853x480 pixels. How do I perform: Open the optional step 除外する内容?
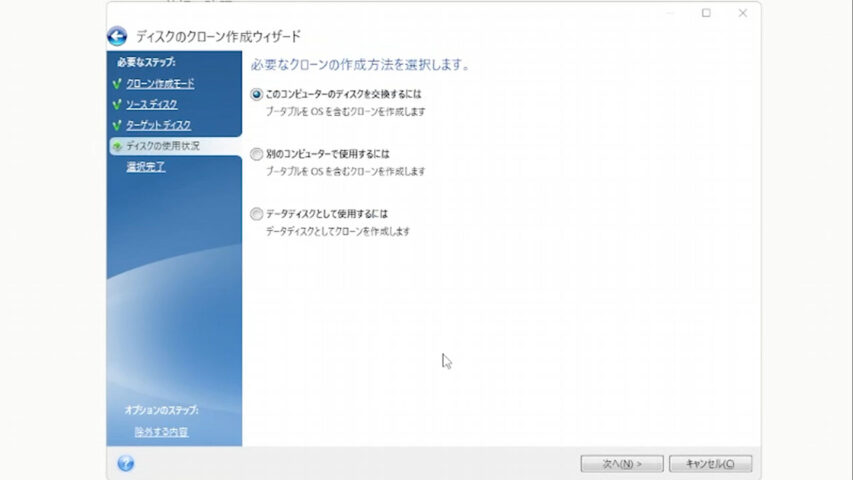point(161,432)
